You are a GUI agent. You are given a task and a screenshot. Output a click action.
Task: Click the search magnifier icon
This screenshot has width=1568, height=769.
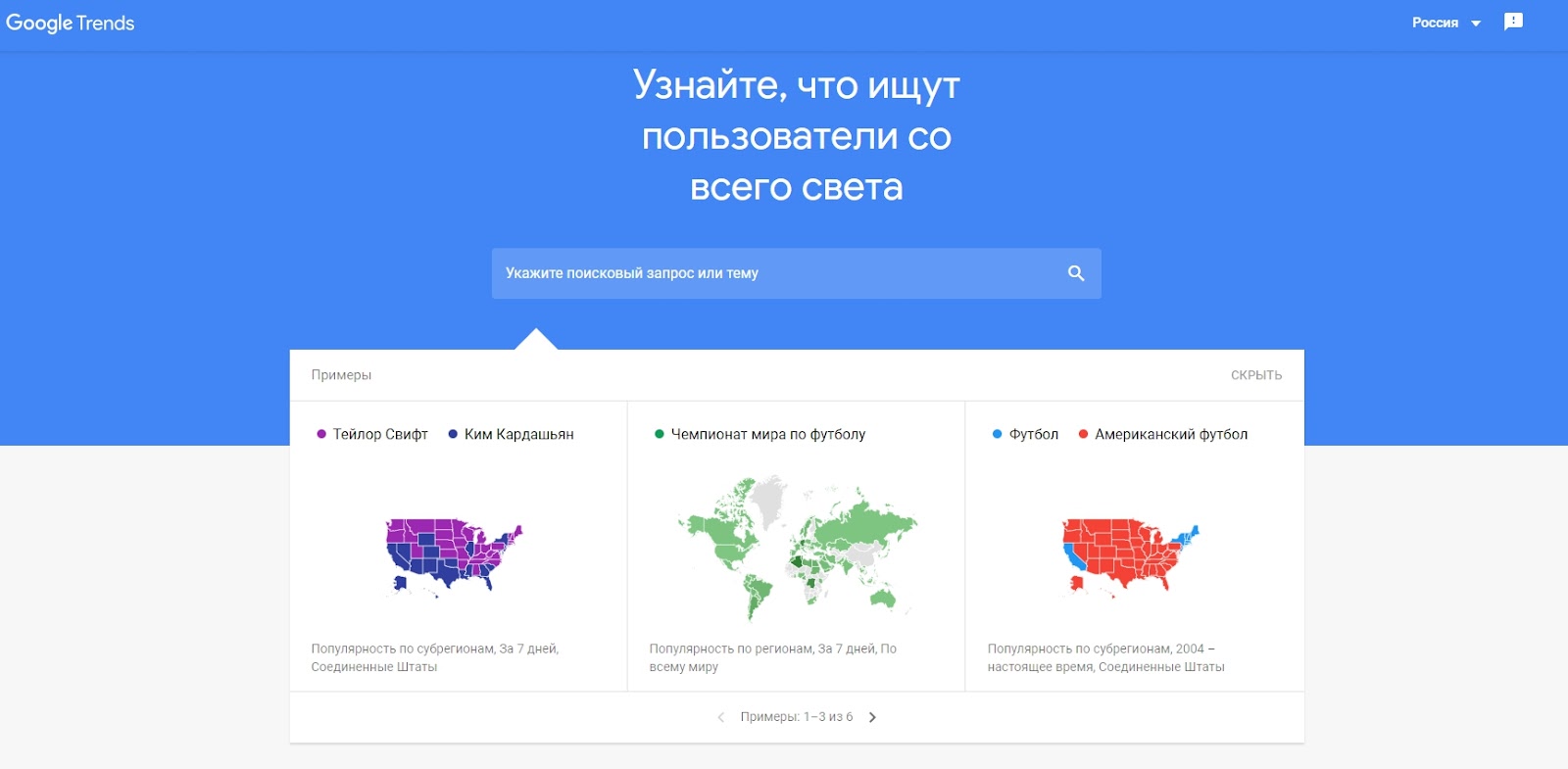tap(1076, 273)
